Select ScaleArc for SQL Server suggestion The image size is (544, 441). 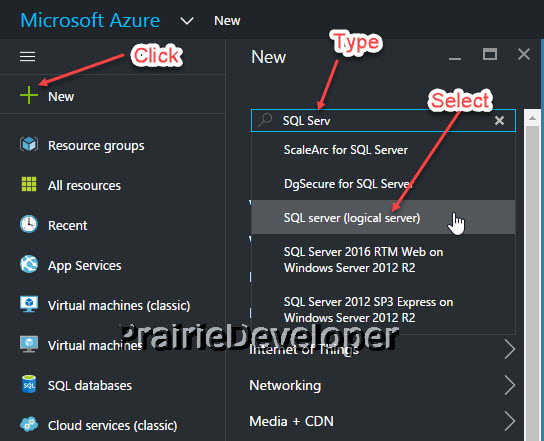383,150
